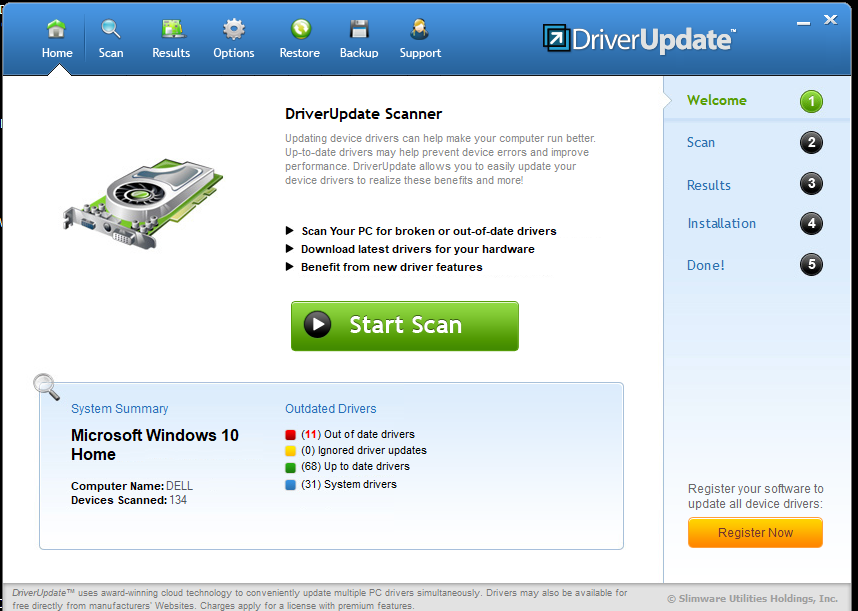This screenshot has width=858, height=611.
Task: Select the Scan step in sidebar
Action: pyautogui.click(x=701, y=142)
